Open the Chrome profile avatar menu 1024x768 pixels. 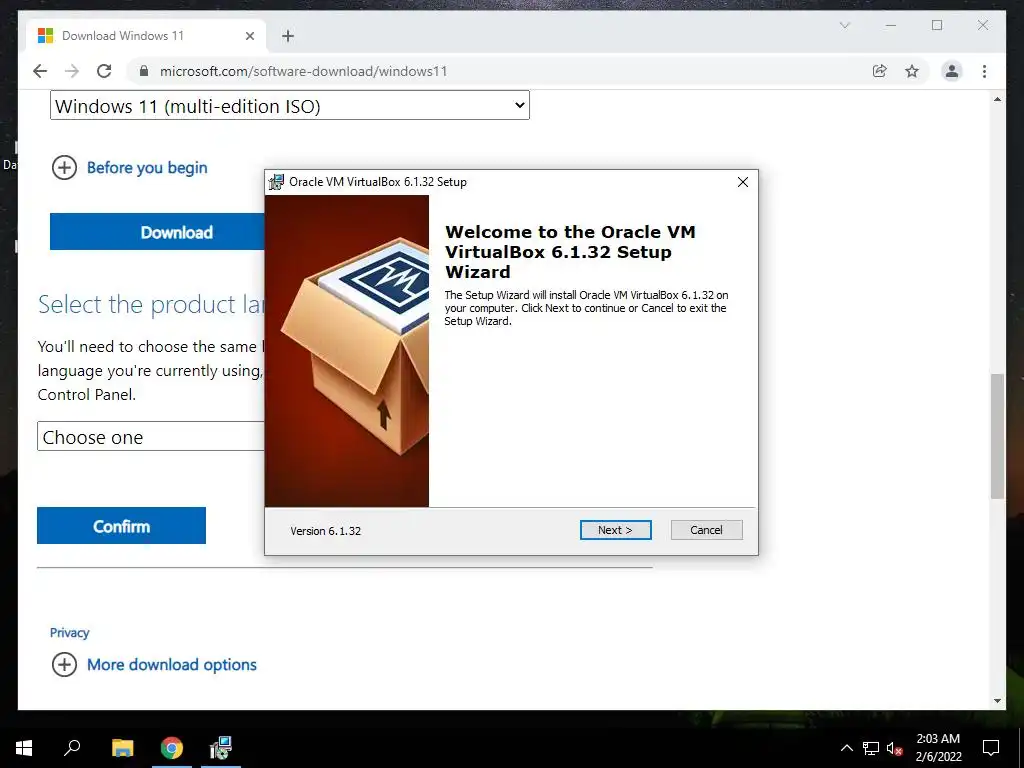coord(952,71)
